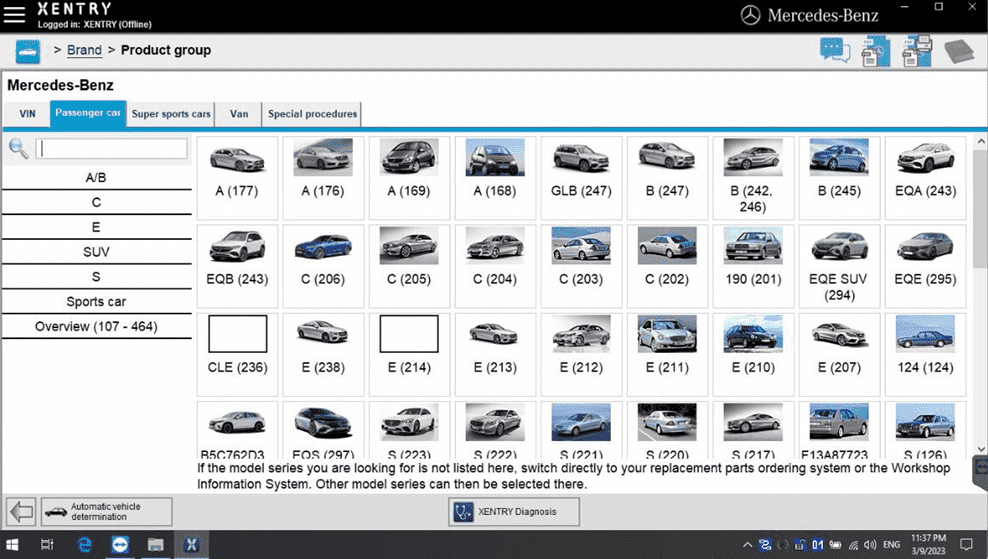Open File Explorer from the taskbar
This screenshot has height=559, width=988.
pos(156,545)
